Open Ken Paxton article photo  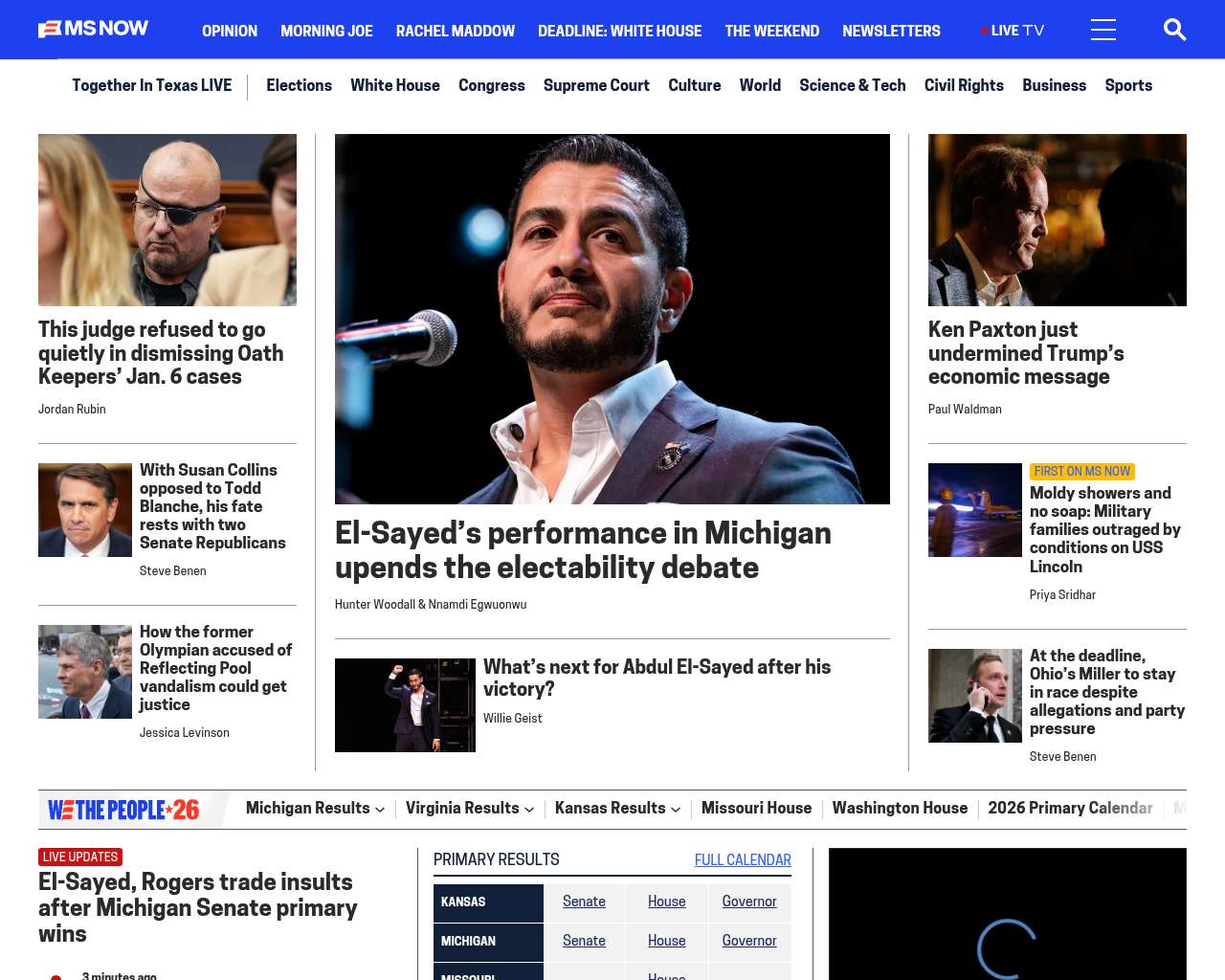click(x=1058, y=220)
